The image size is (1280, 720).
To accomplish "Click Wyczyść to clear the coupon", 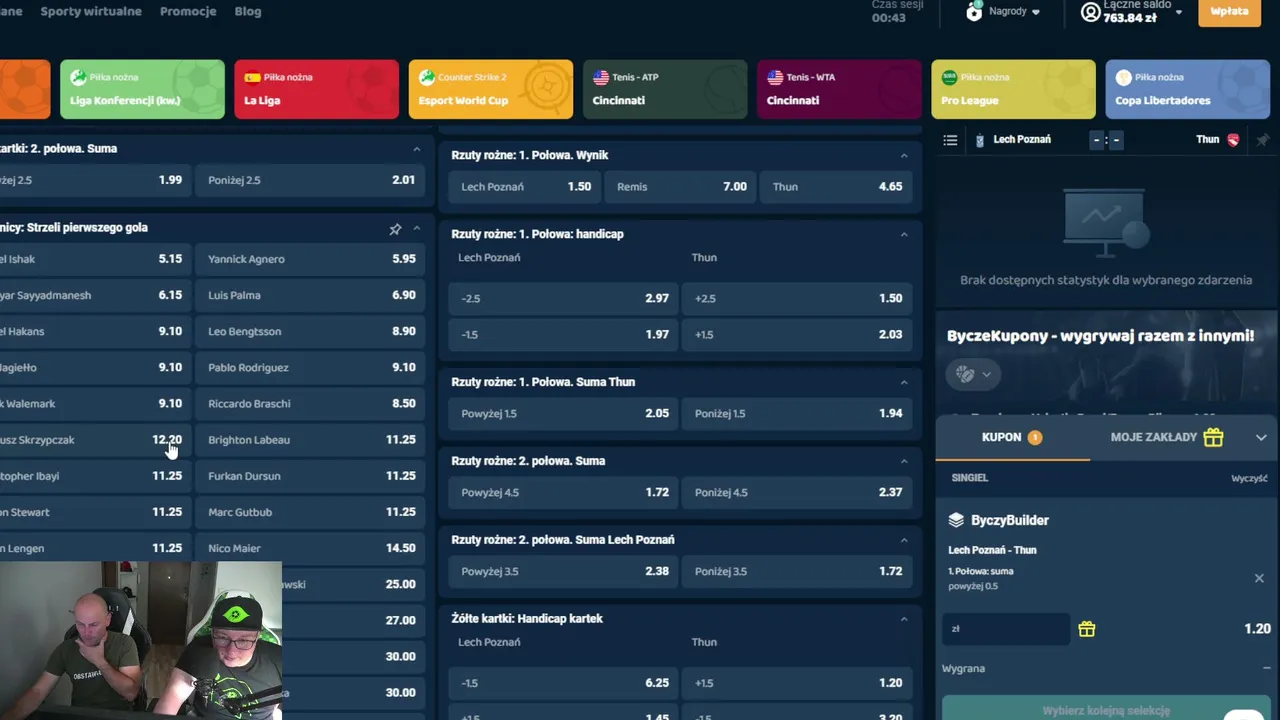I will pos(1249,479).
